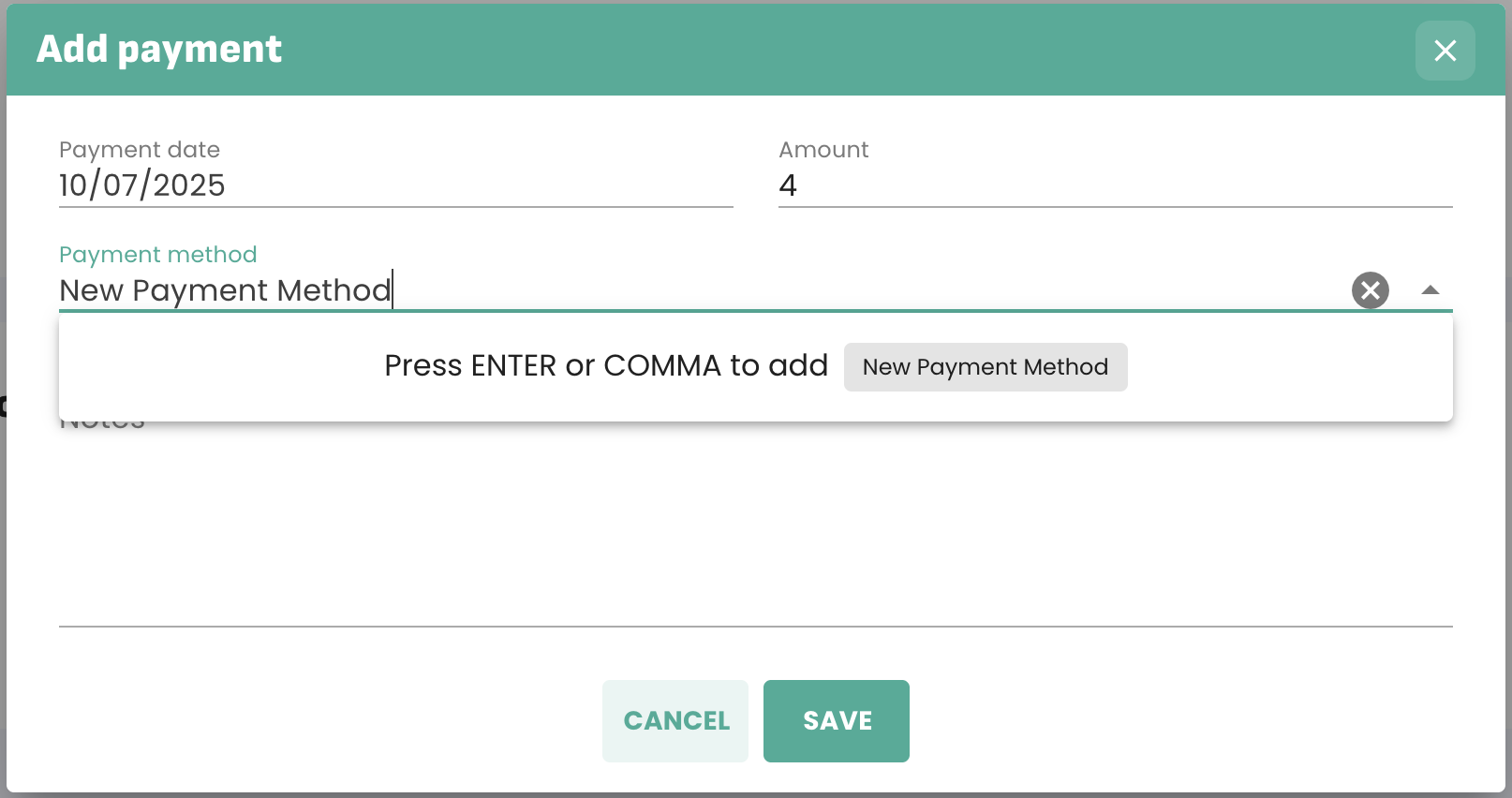Click the Amount input field
This screenshot has width=1512, height=798.
pos(1115,185)
